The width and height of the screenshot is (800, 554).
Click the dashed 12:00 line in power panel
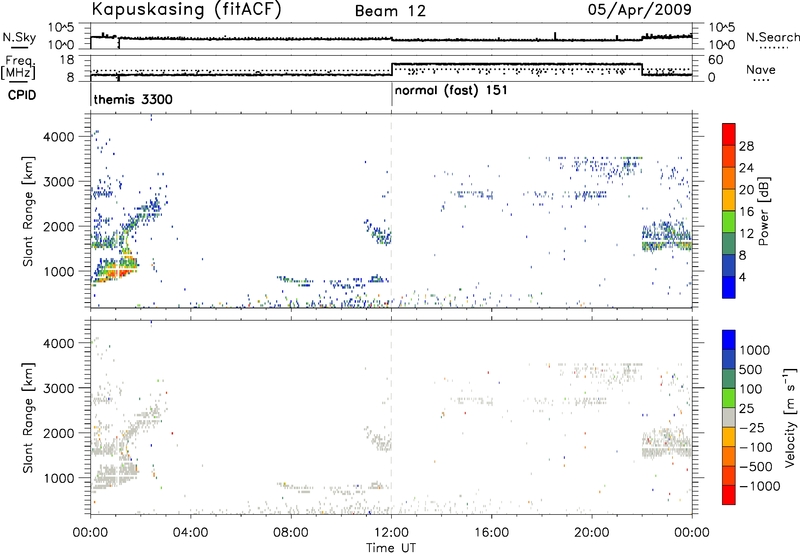[x=391, y=211]
